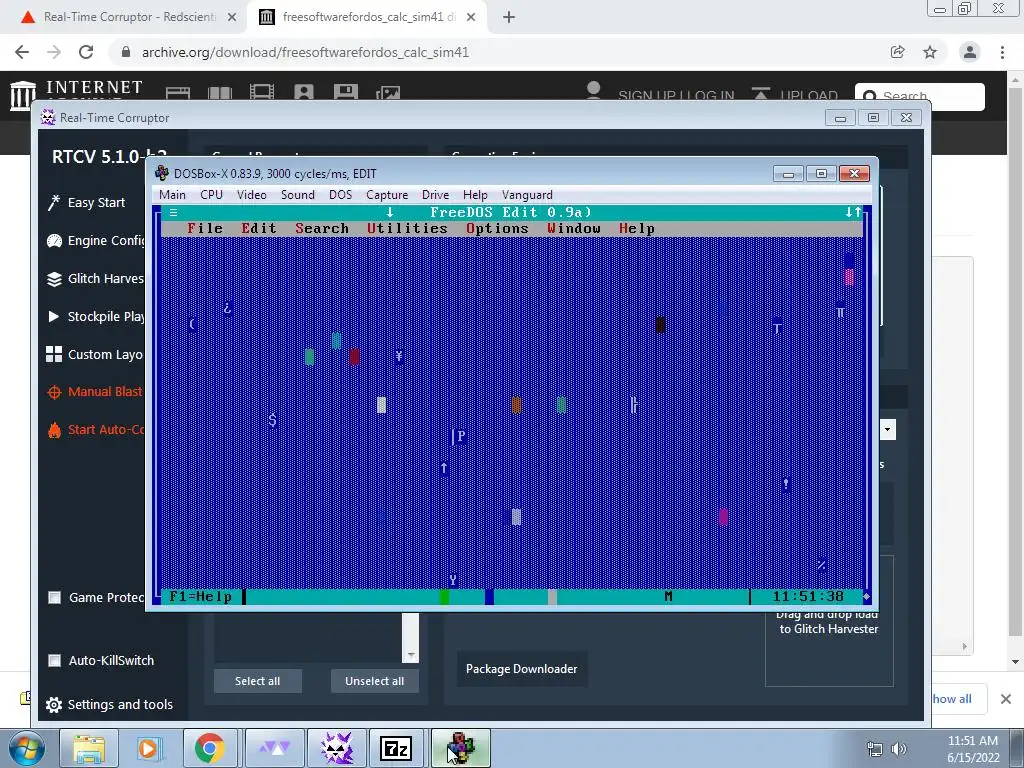Open Settings and tools in RTCV

click(x=110, y=705)
